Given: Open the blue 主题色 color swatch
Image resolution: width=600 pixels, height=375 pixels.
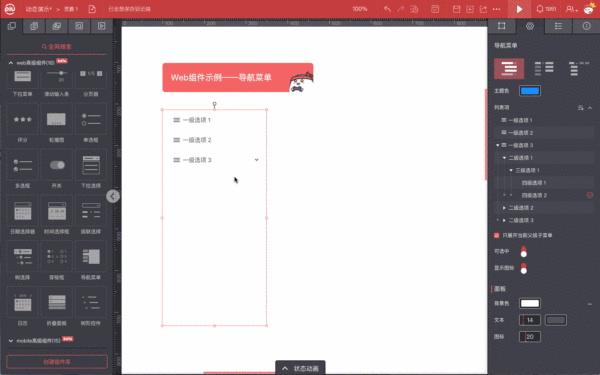Looking at the screenshot, I should click(530, 91).
